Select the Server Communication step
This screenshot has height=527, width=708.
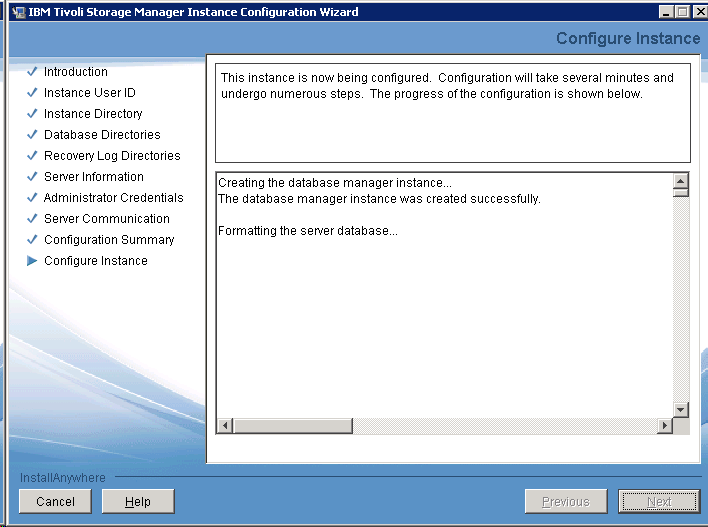point(106,219)
